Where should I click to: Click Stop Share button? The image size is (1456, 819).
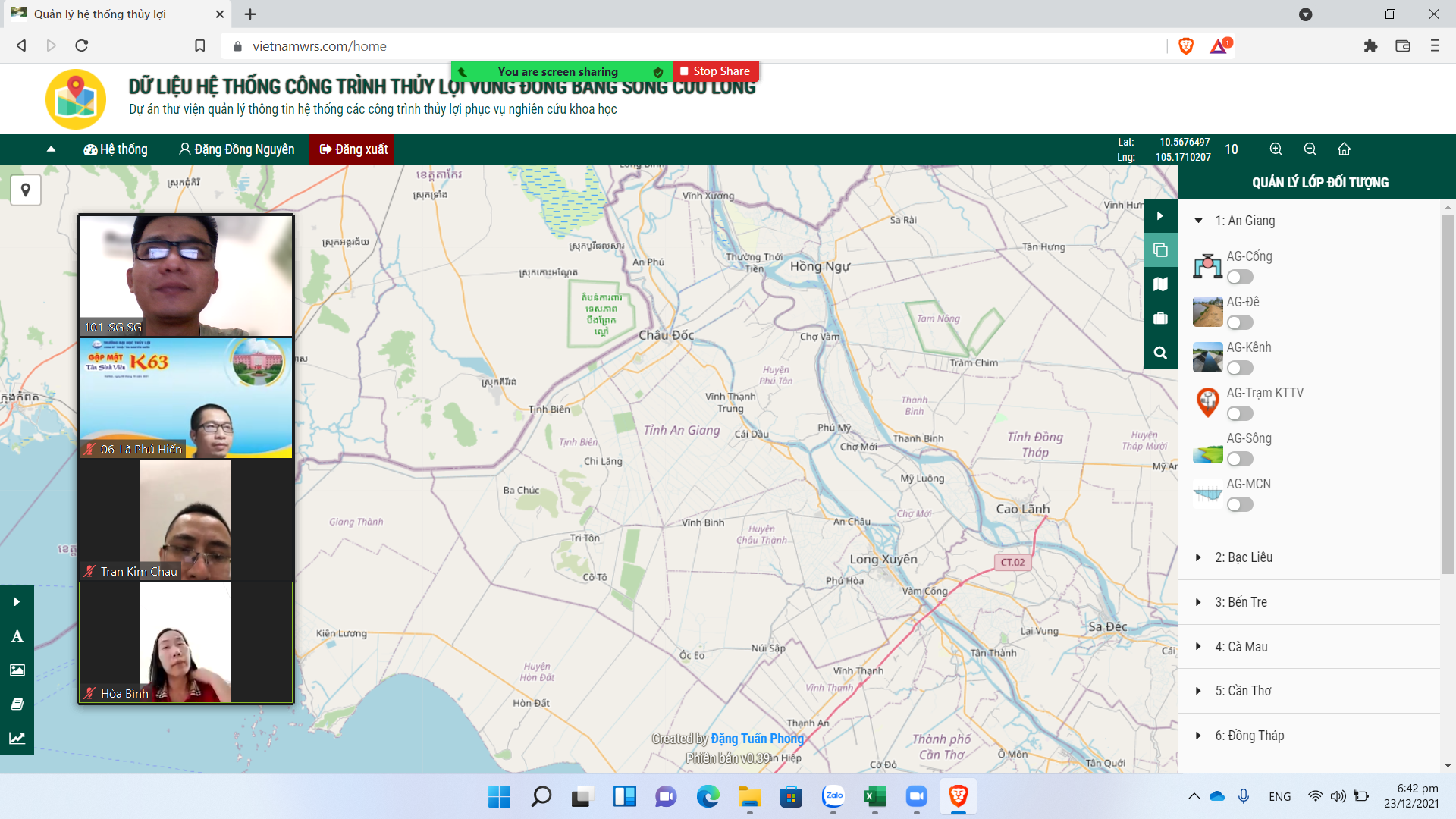[x=715, y=71]
